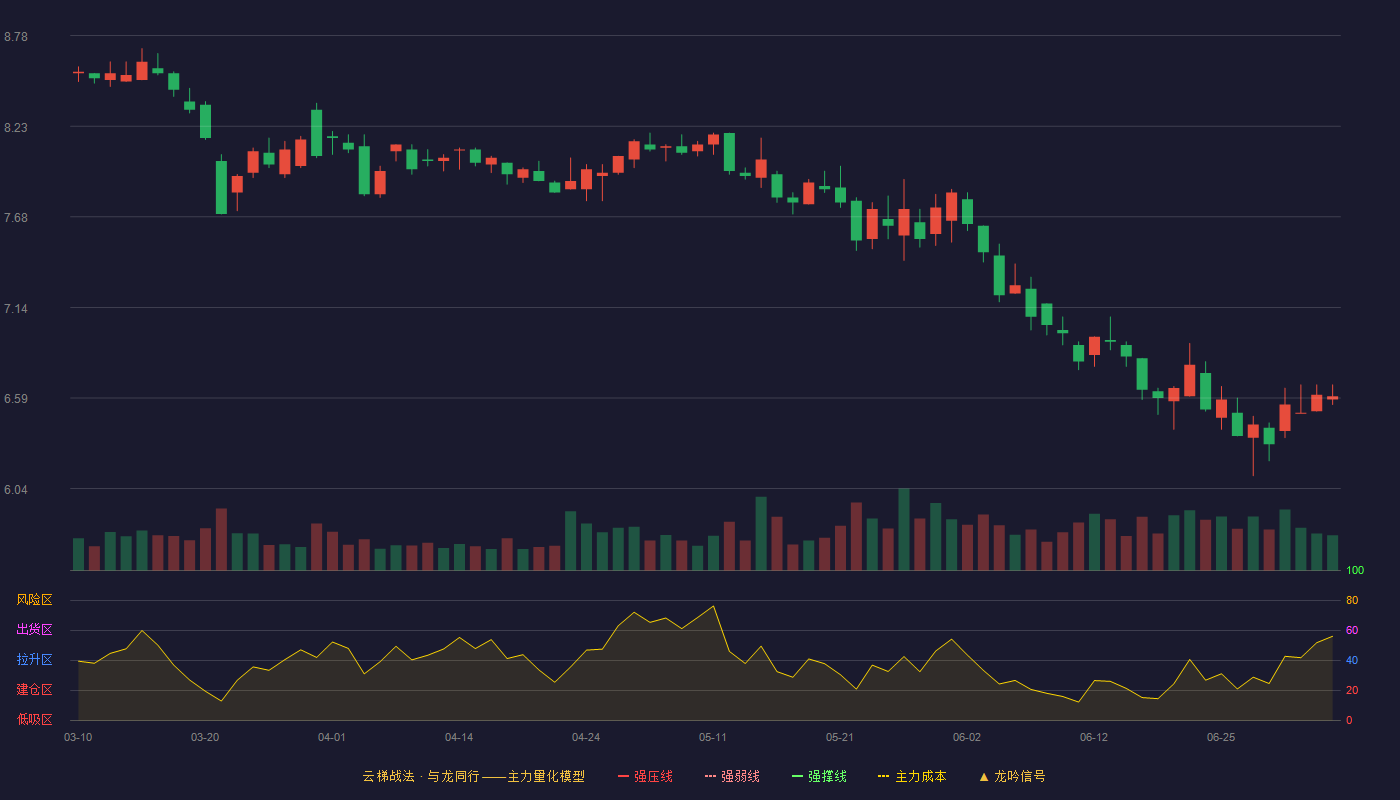Click the 拉升区 zone label
The image size is (1400, 800).
tap(34, 660)
